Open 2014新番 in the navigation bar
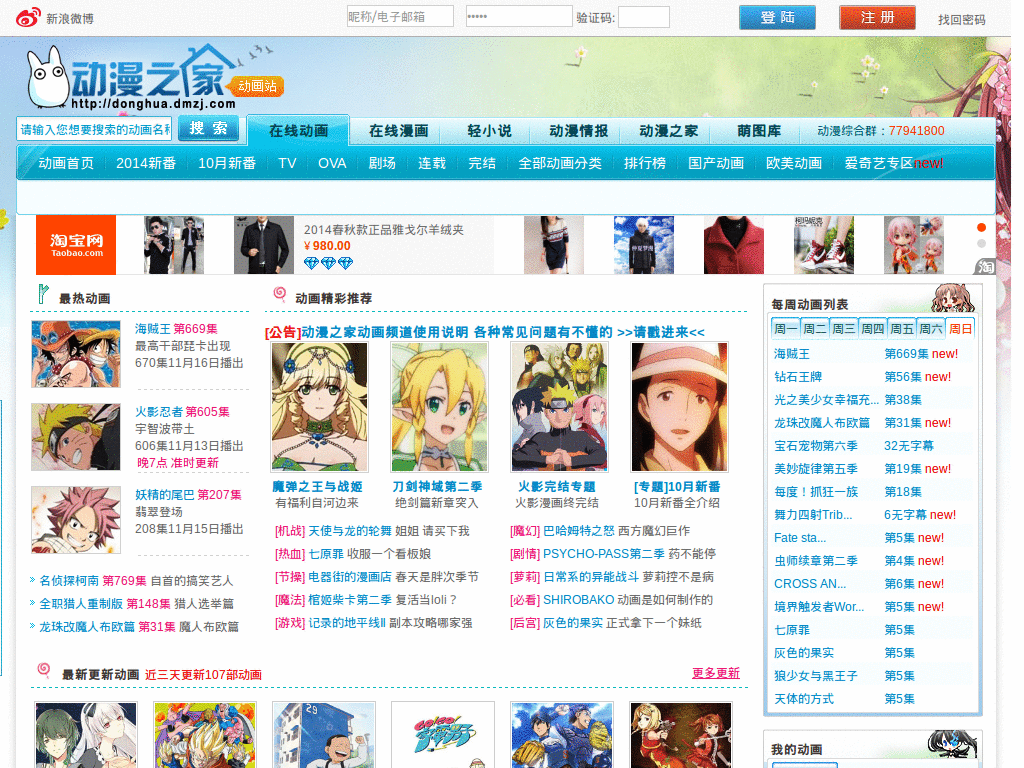 pos(146,163)
